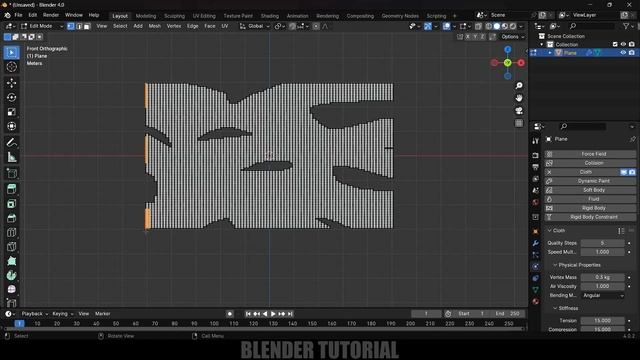Select the Add Cube tool
This screenshot has width=640, height=360.
pos(11,173)
